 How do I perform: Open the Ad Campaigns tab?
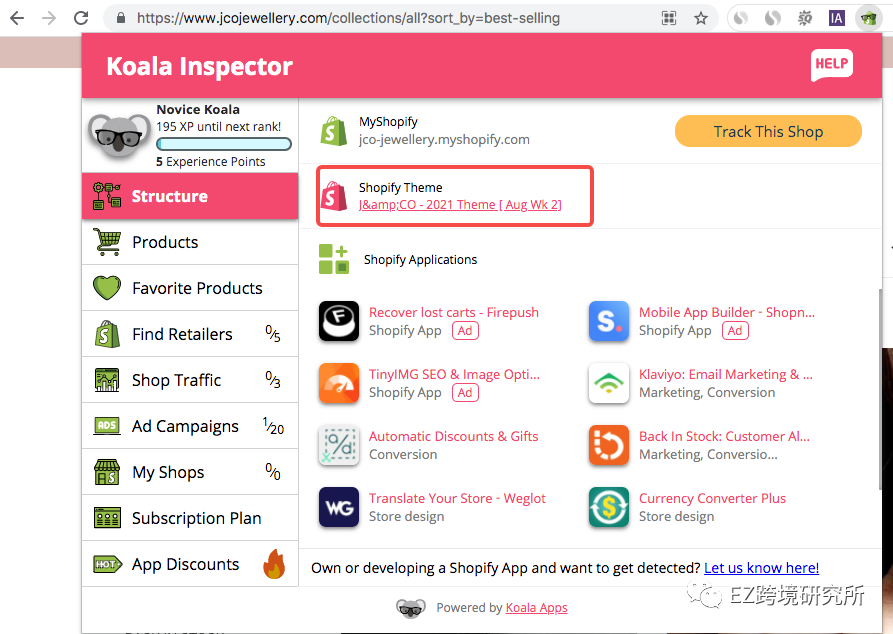pyautogui.click(x=190, y=426)
